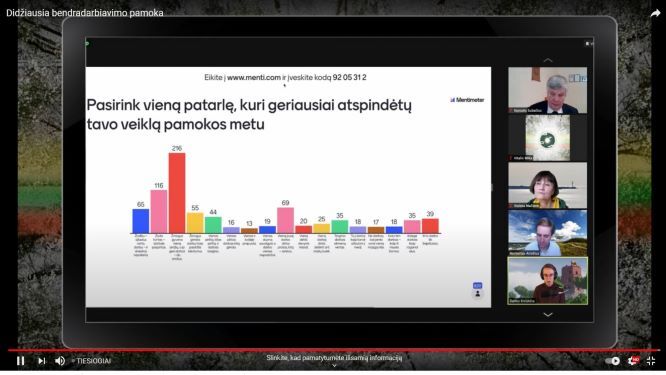Click the share arrow icon

point(655,13)
